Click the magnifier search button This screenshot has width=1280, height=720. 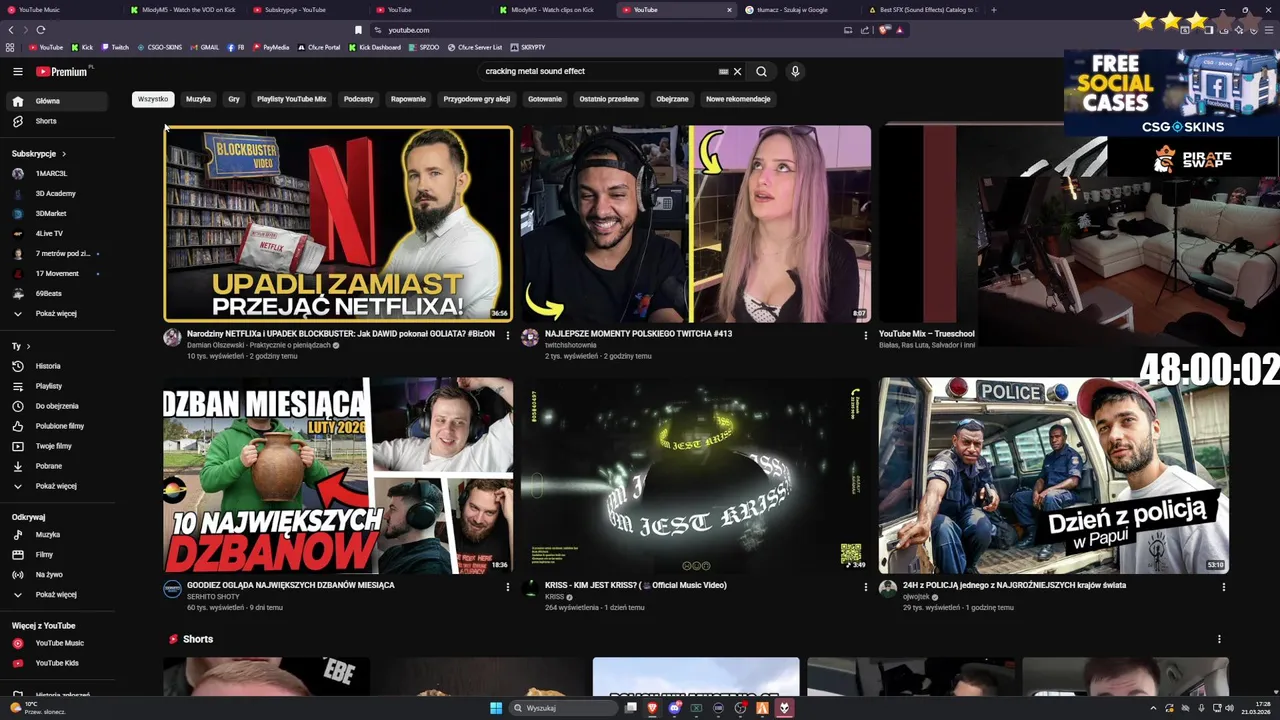click(x=761, y=72)
